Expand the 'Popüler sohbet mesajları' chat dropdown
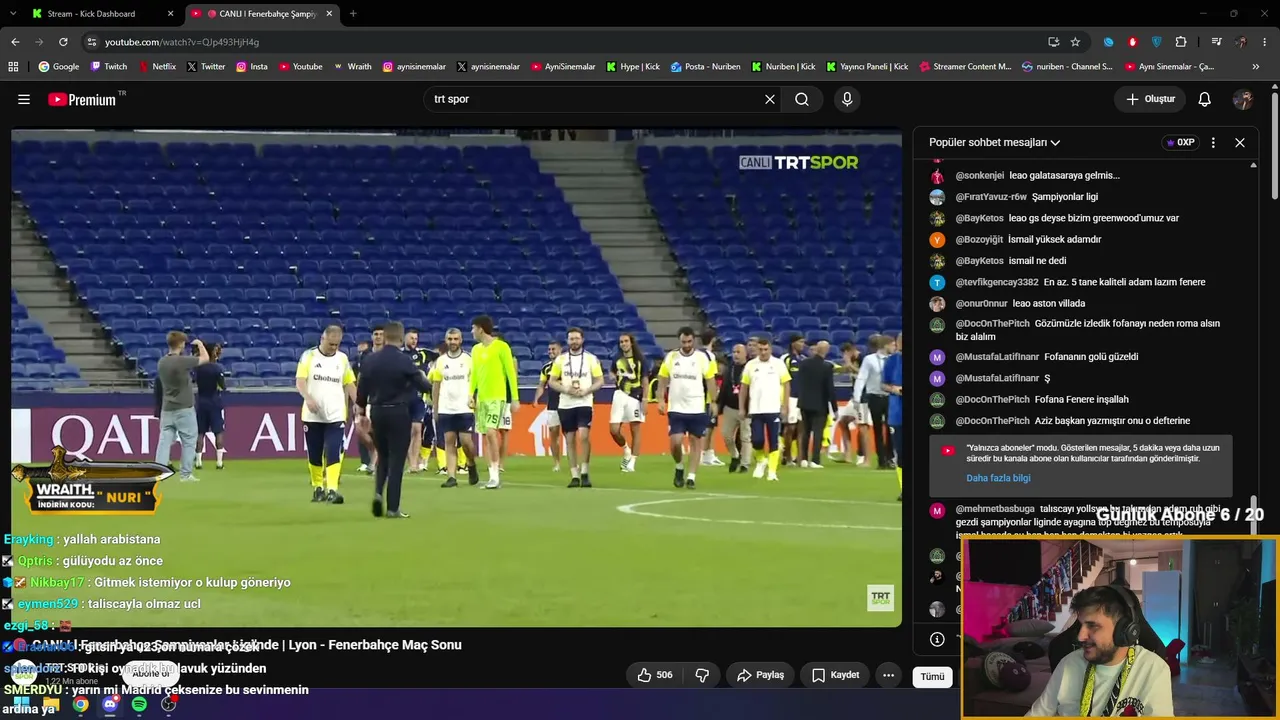The height and width of the screenshot is (720, 1280). point(994,142)
